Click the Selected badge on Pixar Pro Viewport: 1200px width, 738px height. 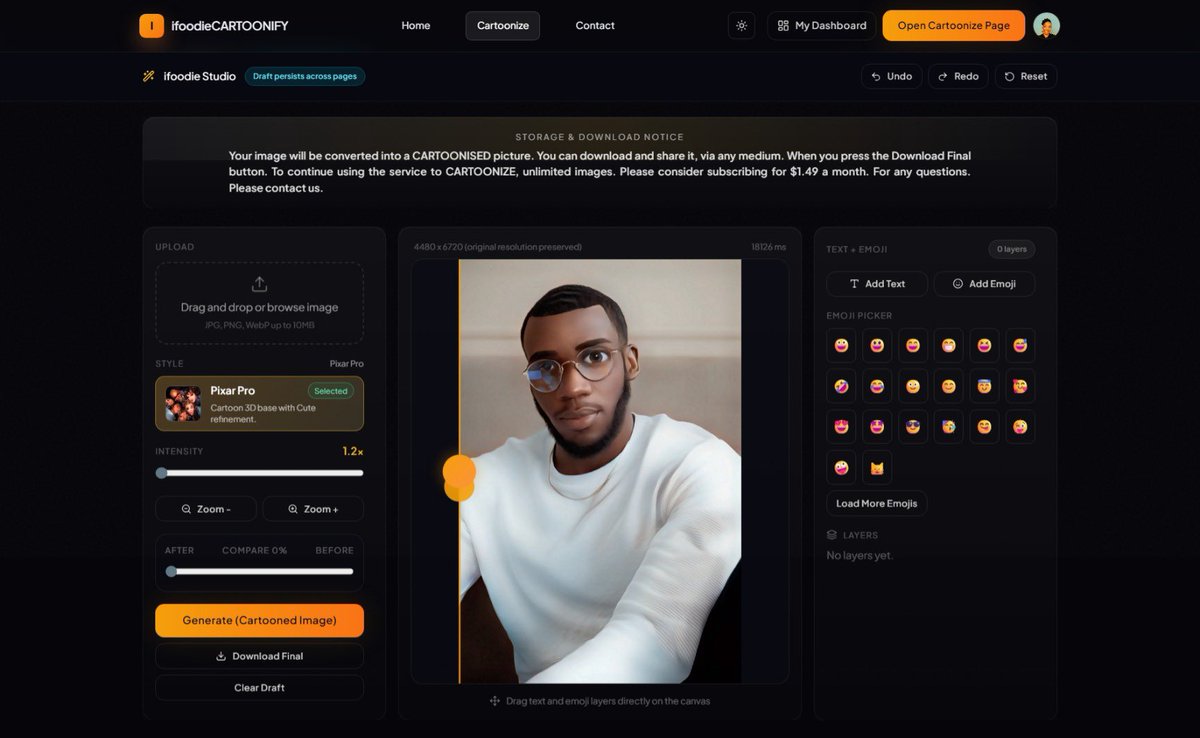pyautogui.click(x=331, y=391)
